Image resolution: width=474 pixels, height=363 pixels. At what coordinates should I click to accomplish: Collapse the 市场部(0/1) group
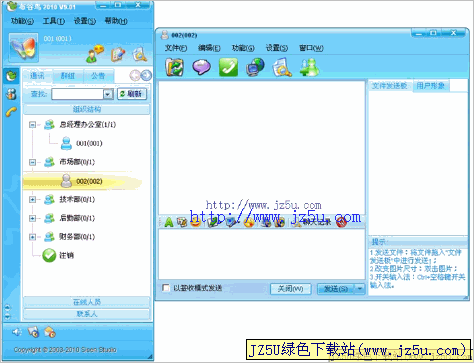point(32,162)
